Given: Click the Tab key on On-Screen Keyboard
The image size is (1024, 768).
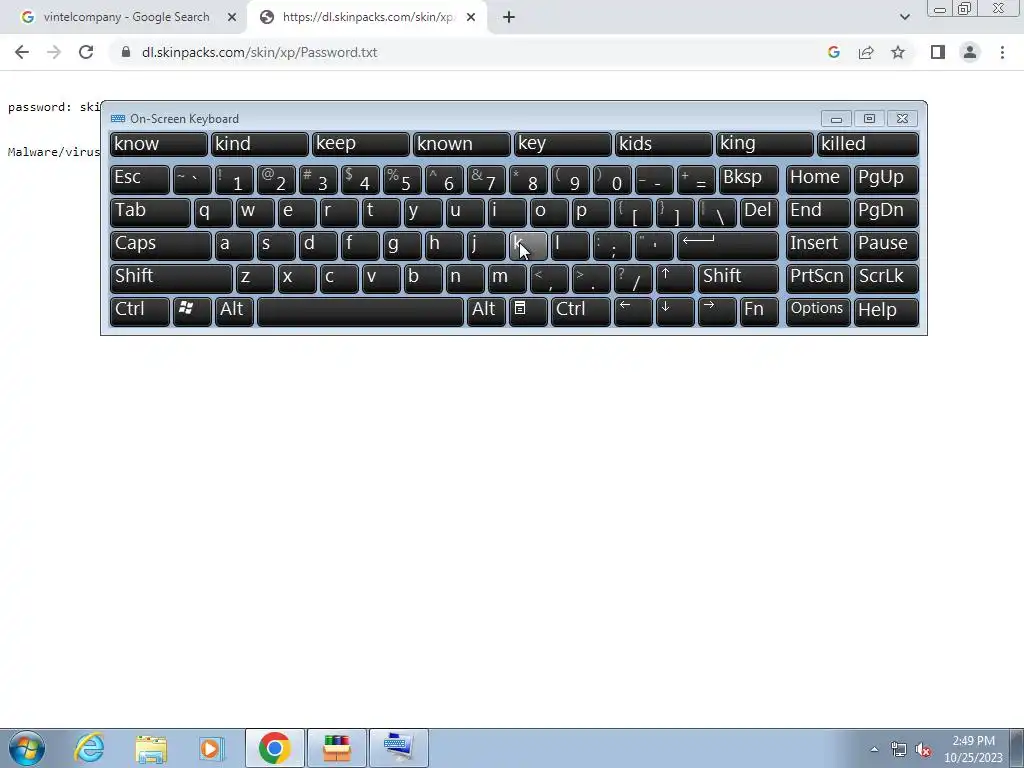Looking at the screenshot, I should pos(150,212).
